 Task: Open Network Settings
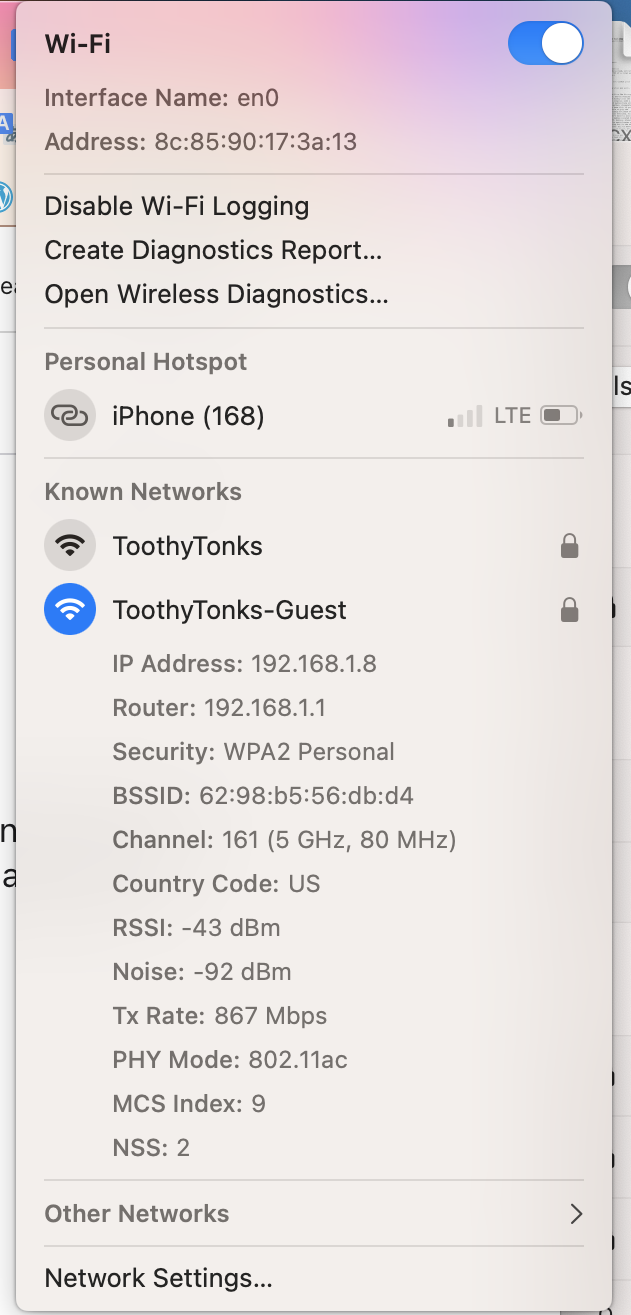[x=158, y=1278]
